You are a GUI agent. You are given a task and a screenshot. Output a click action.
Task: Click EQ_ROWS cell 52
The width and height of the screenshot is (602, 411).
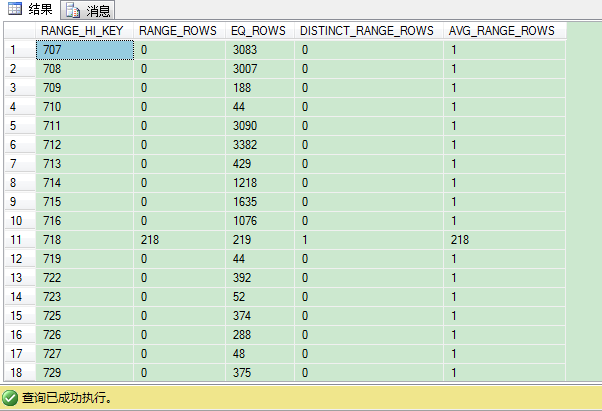coord(260,297)
